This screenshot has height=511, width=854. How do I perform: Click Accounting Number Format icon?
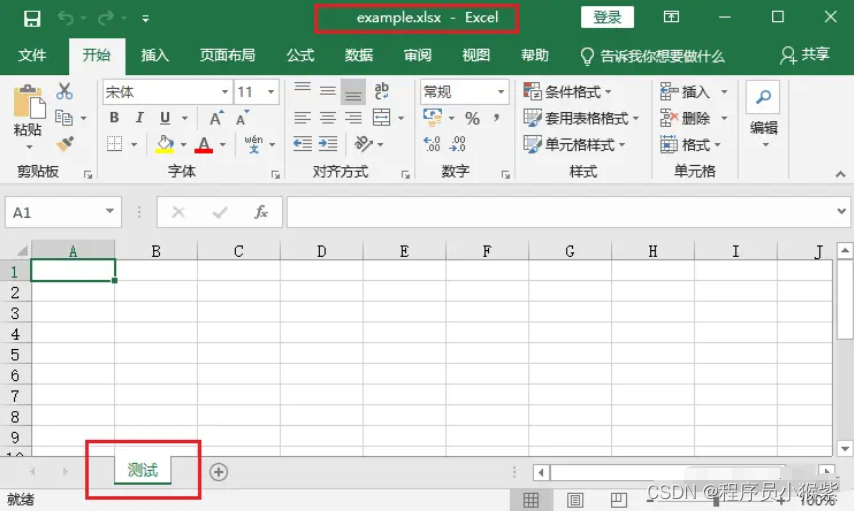click(432, 117)
